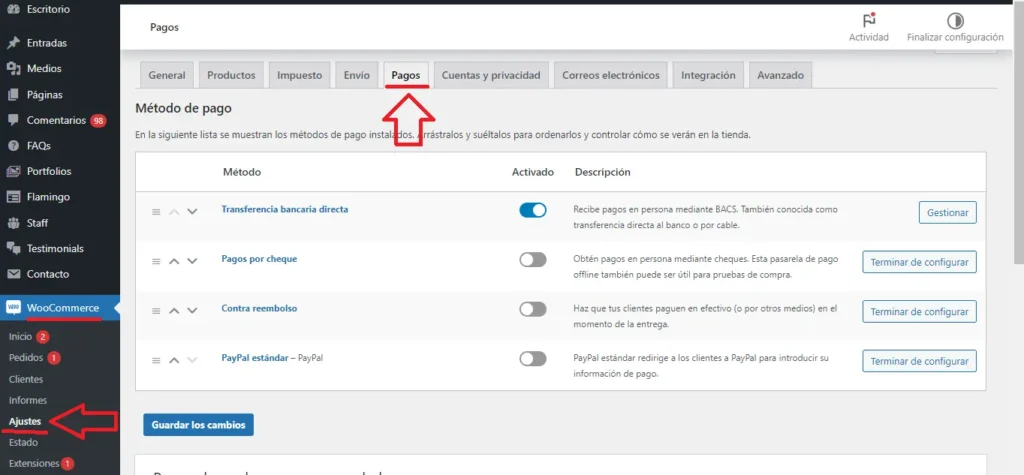1024x475 pixels.
Task: Click the page vertical scrollbar
Action: pos(1019,131)
